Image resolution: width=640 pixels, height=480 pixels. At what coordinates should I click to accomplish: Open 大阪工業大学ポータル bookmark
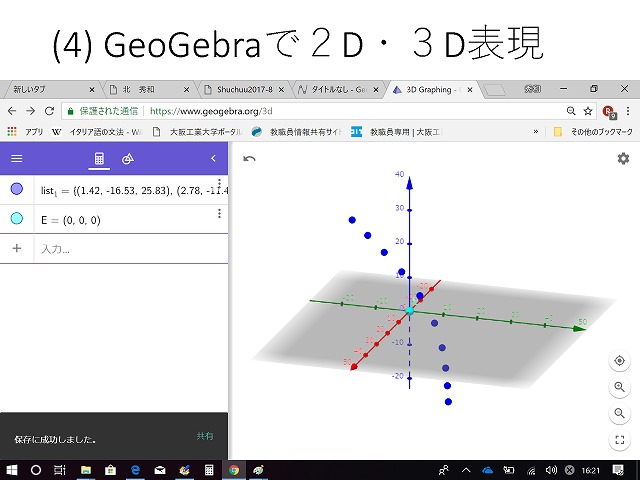click(197, 131)
